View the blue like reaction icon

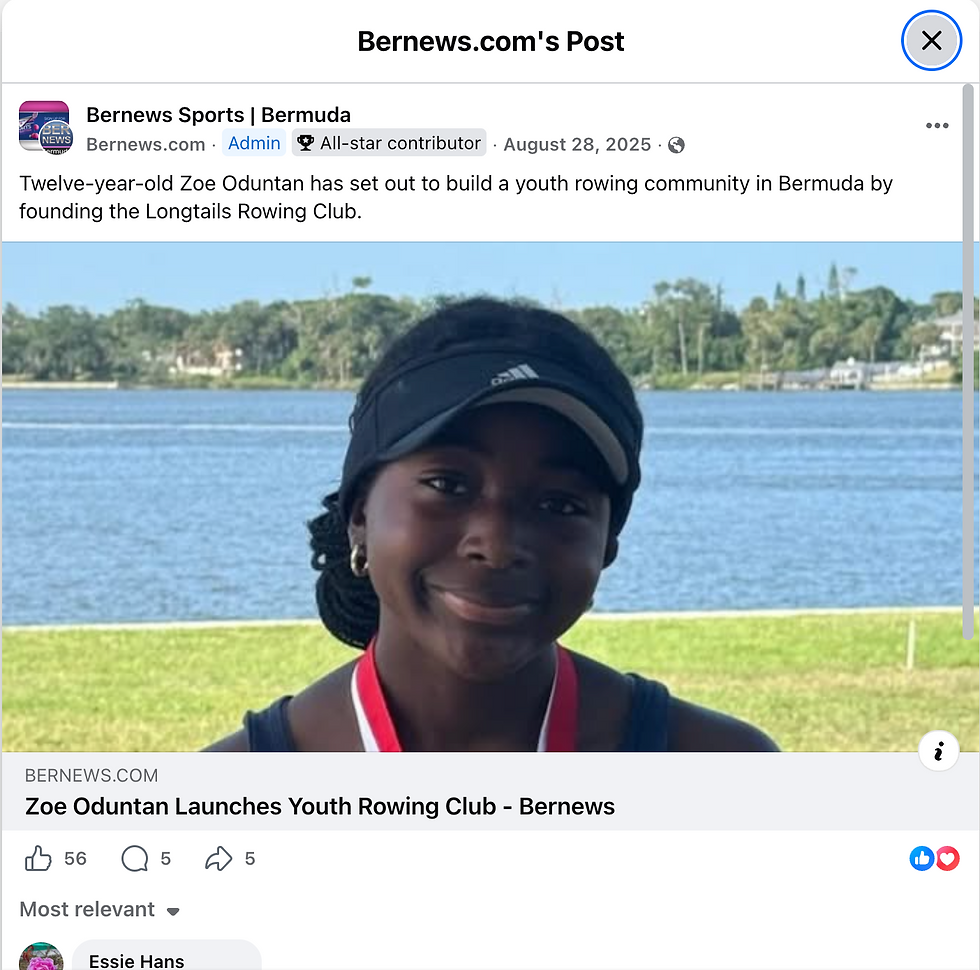[x=922, y=858]
